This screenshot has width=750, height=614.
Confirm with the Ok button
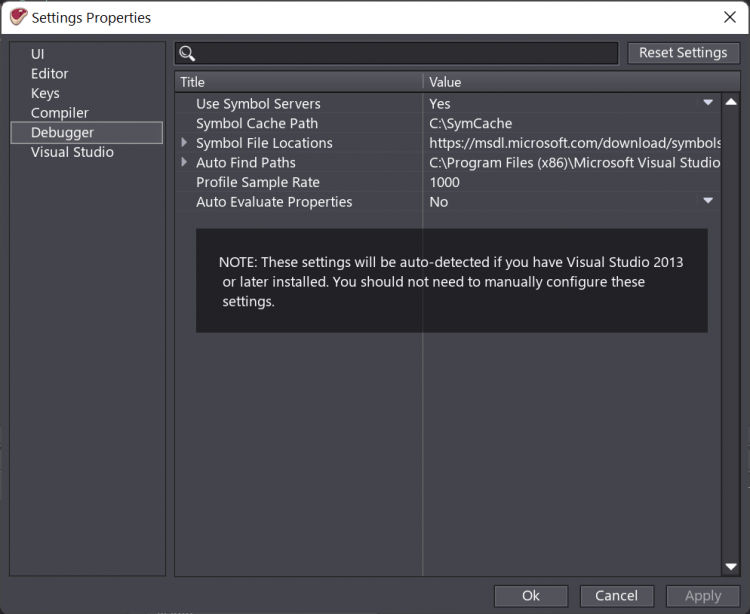click(531, 596)
